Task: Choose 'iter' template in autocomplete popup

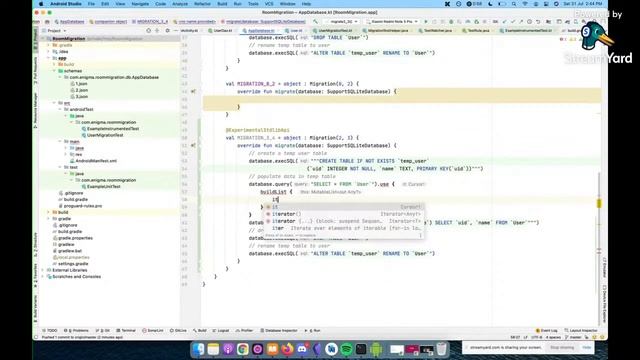Action: (343, 228)
